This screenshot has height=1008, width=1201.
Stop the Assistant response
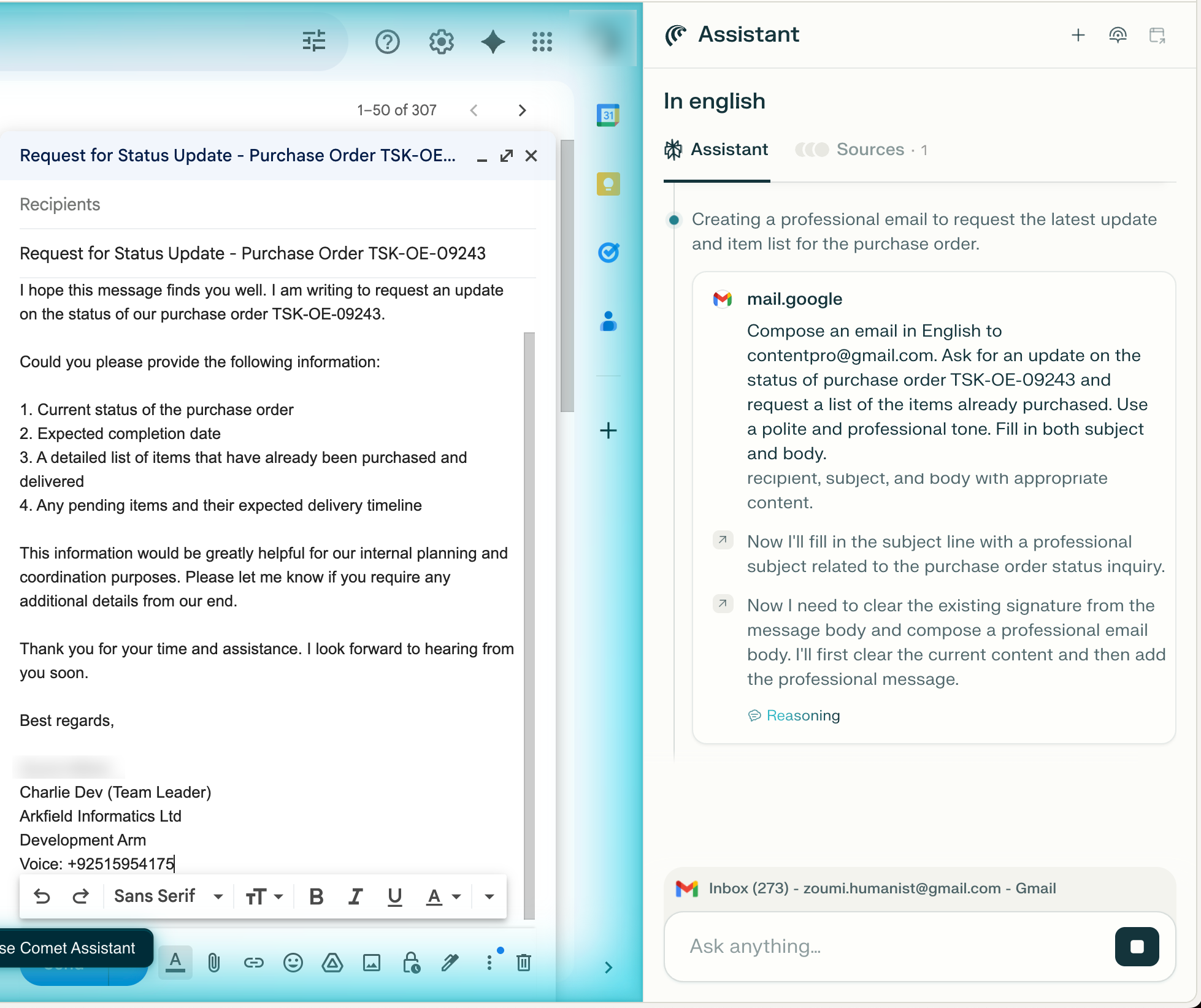(x=1137, y=947)
